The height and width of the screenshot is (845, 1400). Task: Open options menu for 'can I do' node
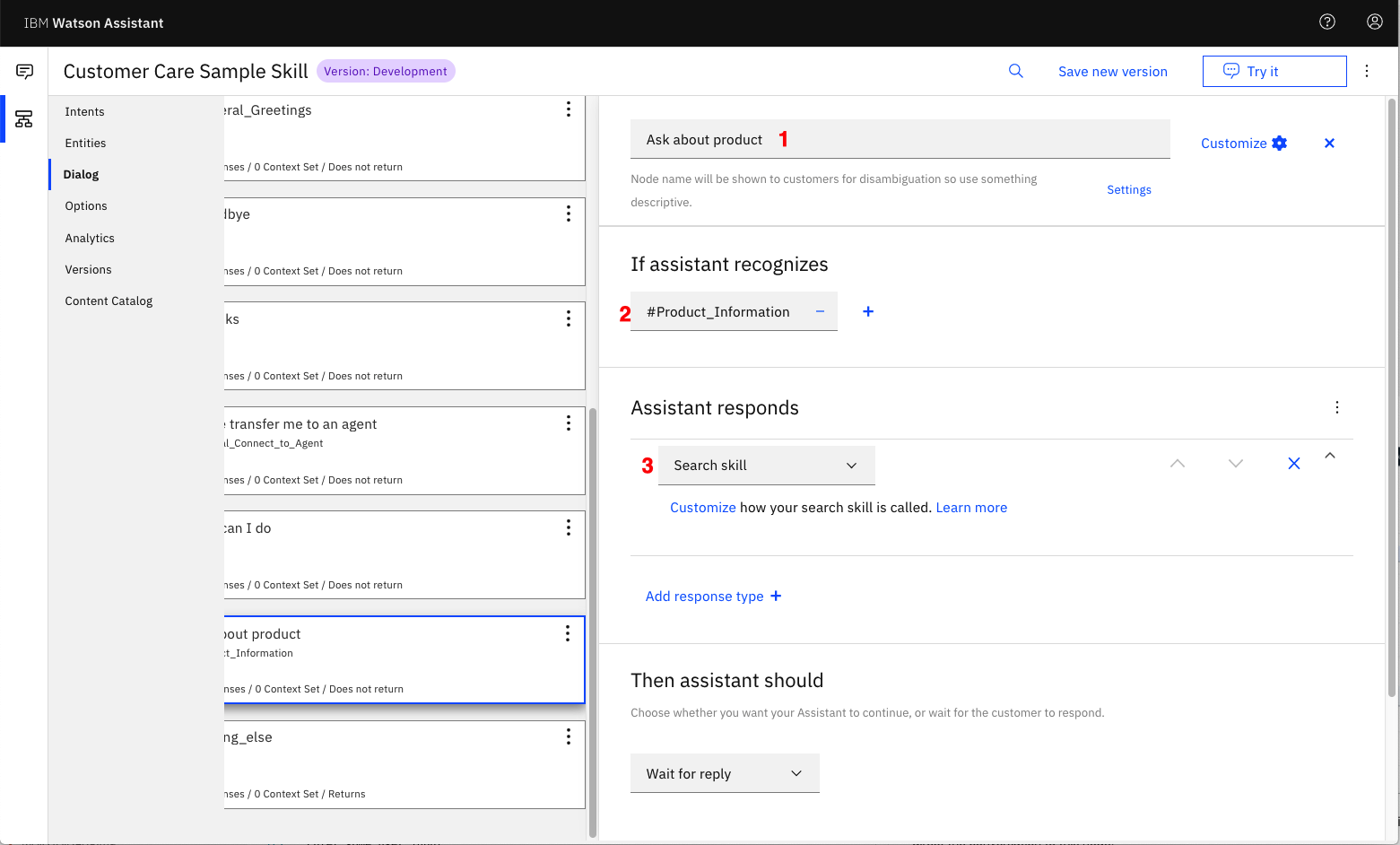(x=568, y=527)
